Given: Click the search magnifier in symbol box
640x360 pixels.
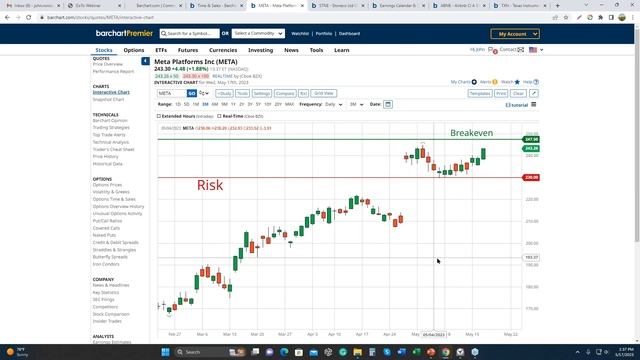Looking at the screenshot, I should click(164, 33).
